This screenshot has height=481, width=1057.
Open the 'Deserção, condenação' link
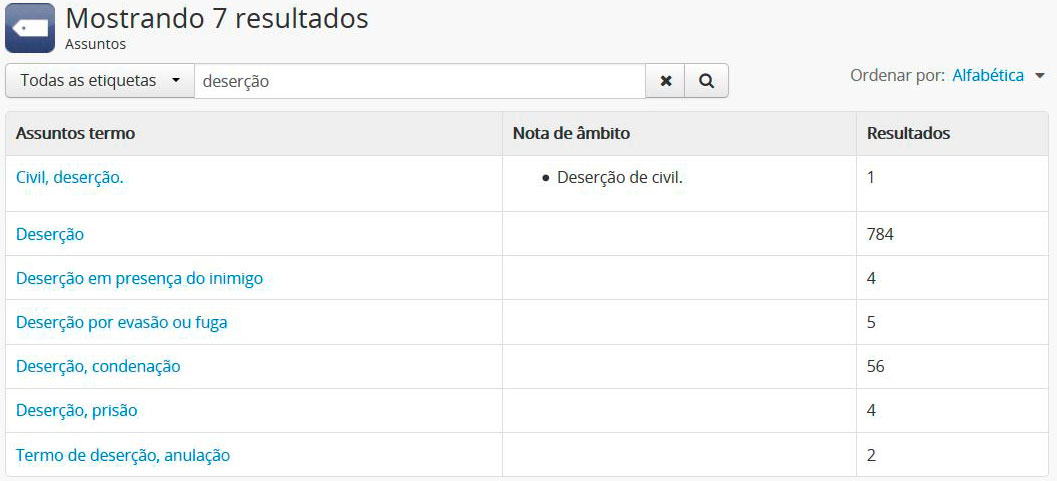98,367
